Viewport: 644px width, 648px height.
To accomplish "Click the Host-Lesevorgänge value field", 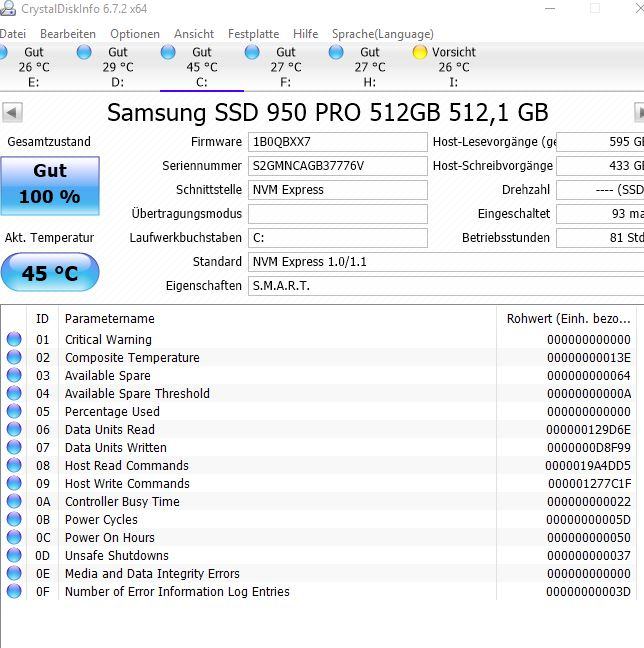I will coord(600,142).
